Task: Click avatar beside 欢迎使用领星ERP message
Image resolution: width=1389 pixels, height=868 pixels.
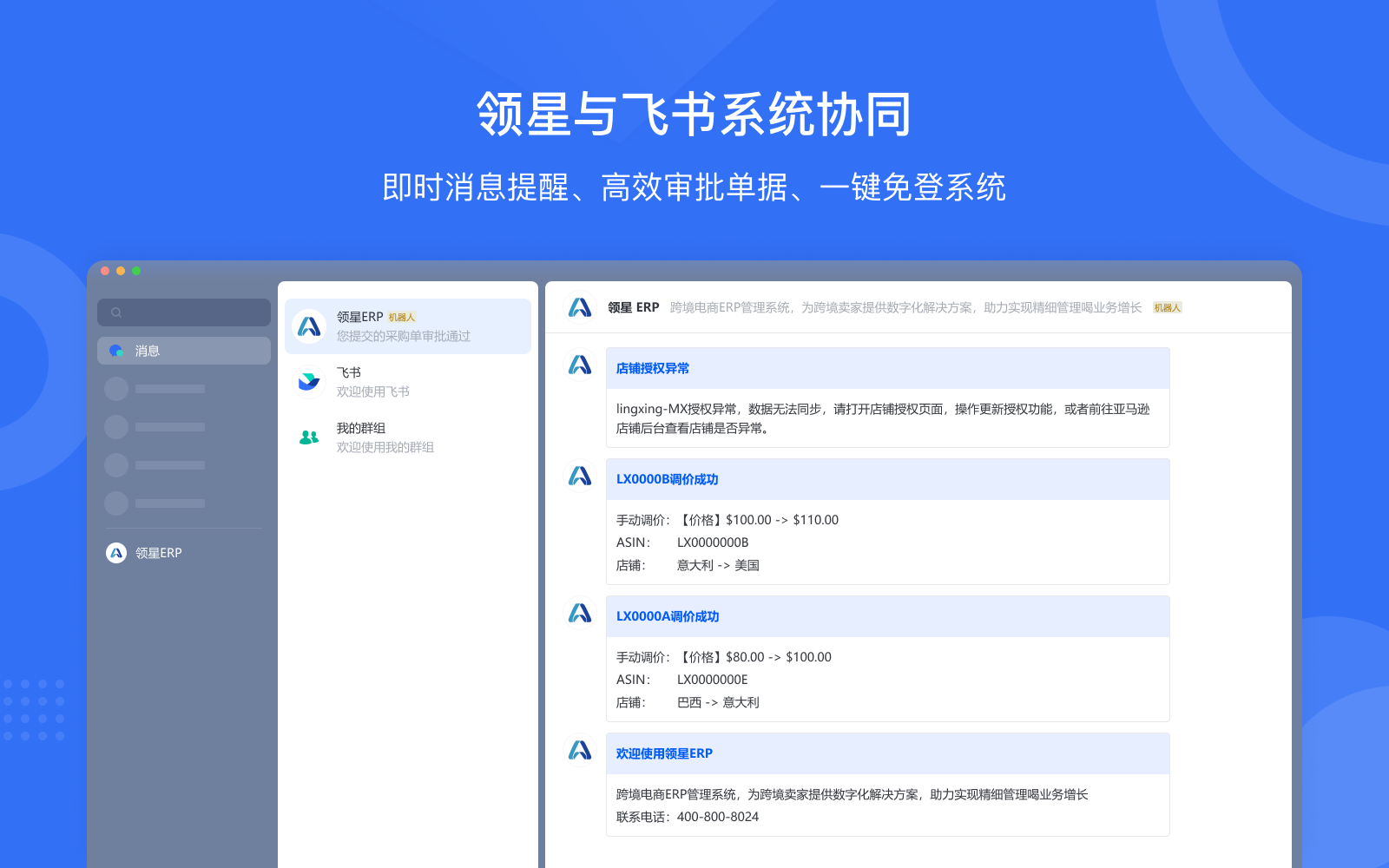Action: tap(580, 750)
